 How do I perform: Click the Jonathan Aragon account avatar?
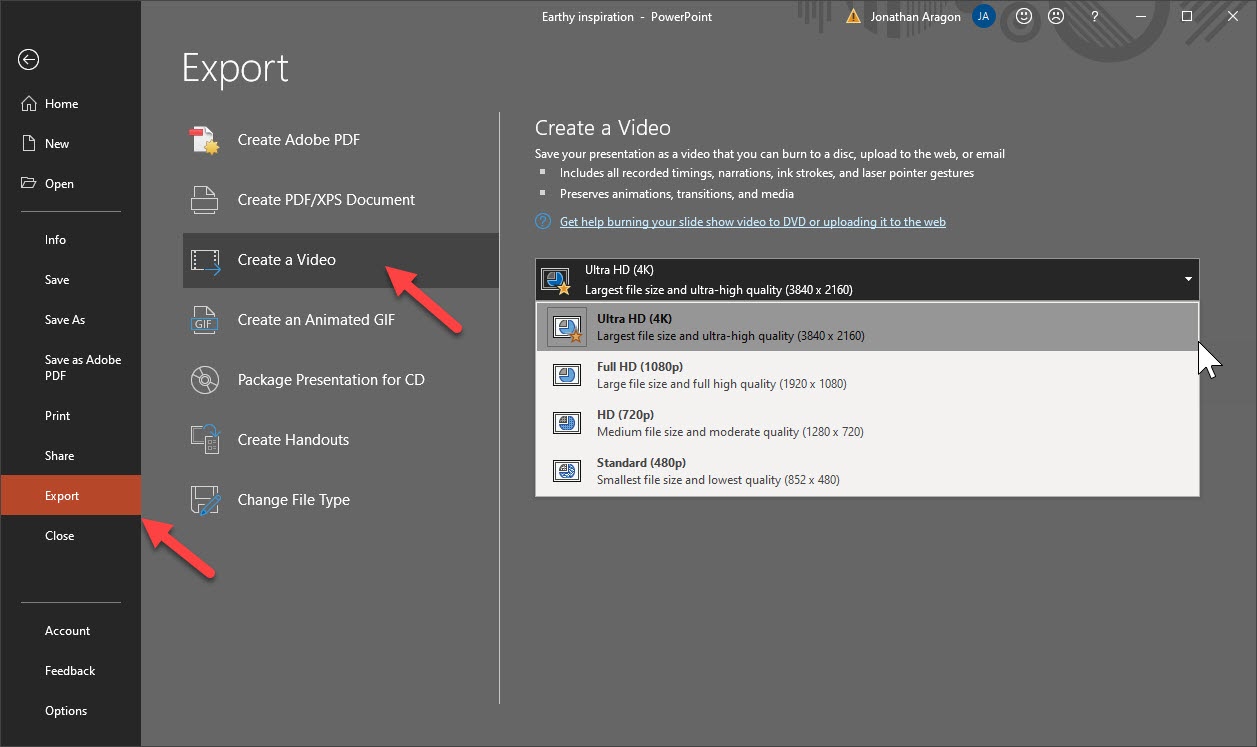pyautogui.click(x=982, y=16)
